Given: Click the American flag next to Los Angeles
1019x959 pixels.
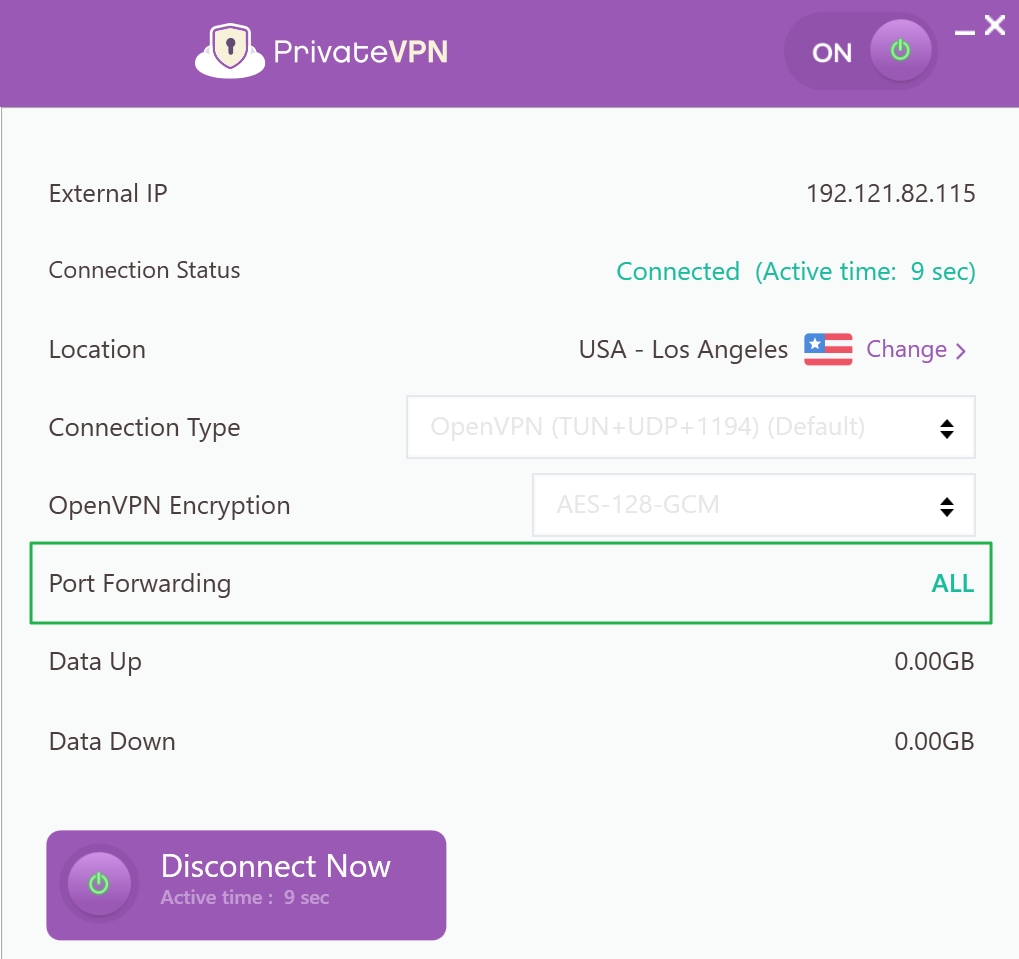Looking at the screenshot, I should coord(827,349).
